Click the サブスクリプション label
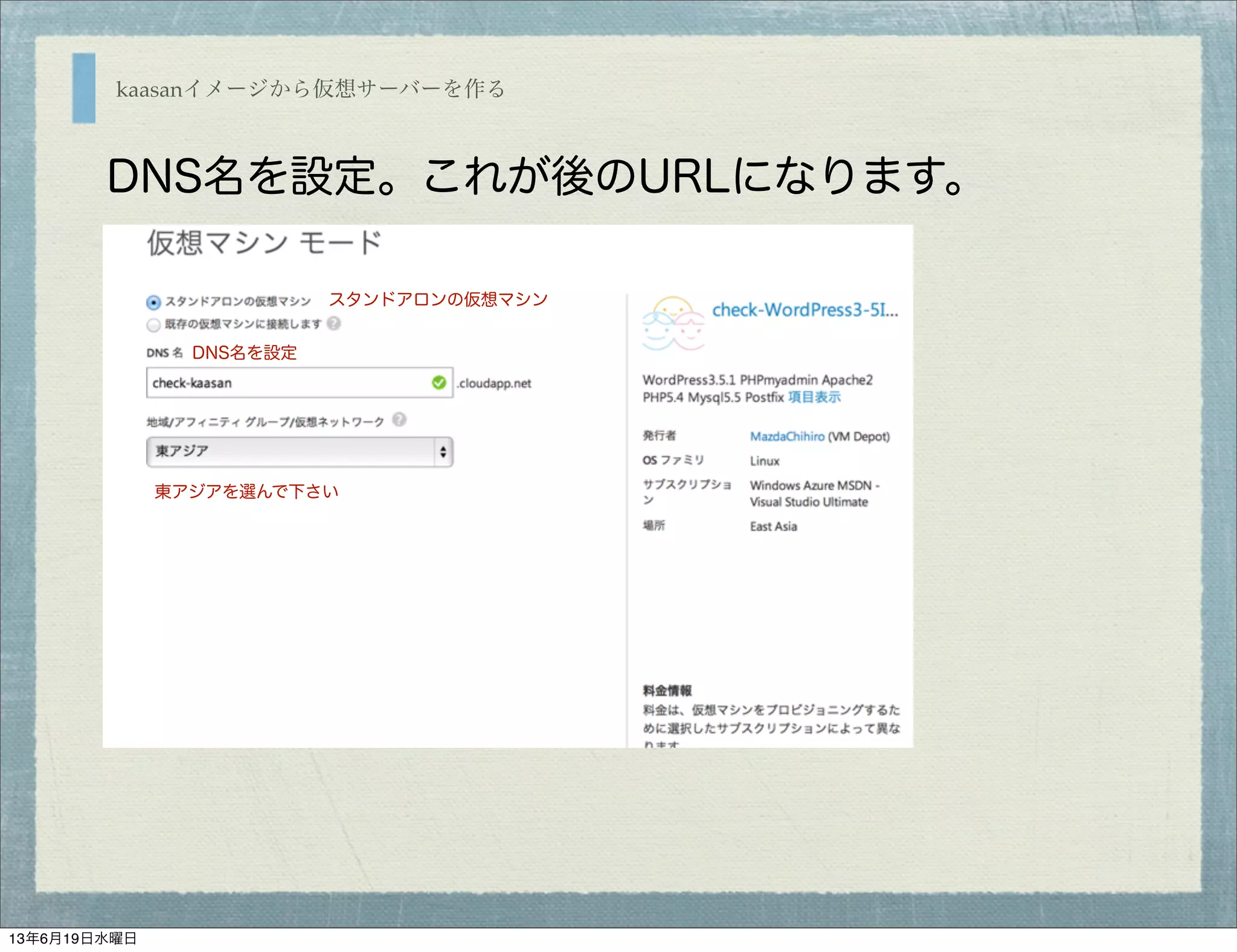Viewport: 1237px width, 952px height. [x=687, y=492]
